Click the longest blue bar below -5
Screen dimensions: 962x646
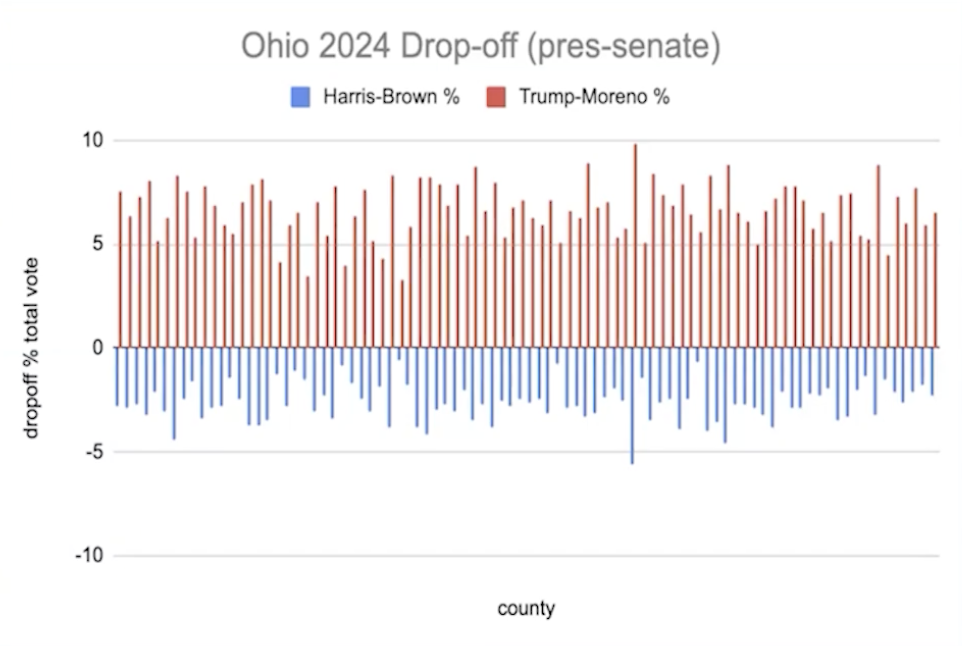pos(632,406)
